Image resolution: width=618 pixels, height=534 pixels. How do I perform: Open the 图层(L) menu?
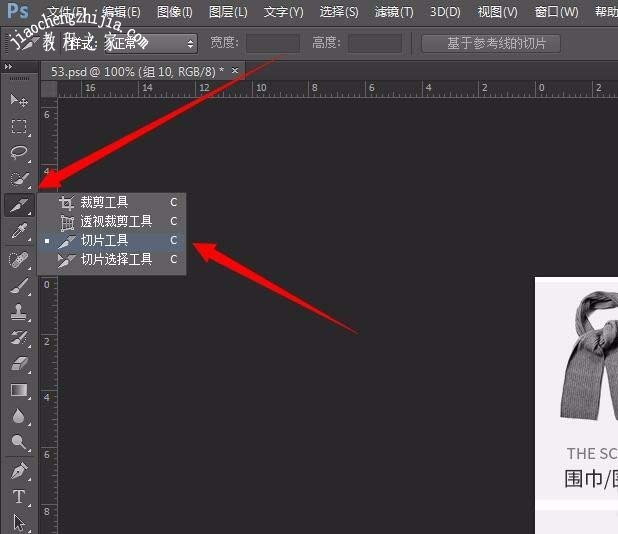point(228,12)
